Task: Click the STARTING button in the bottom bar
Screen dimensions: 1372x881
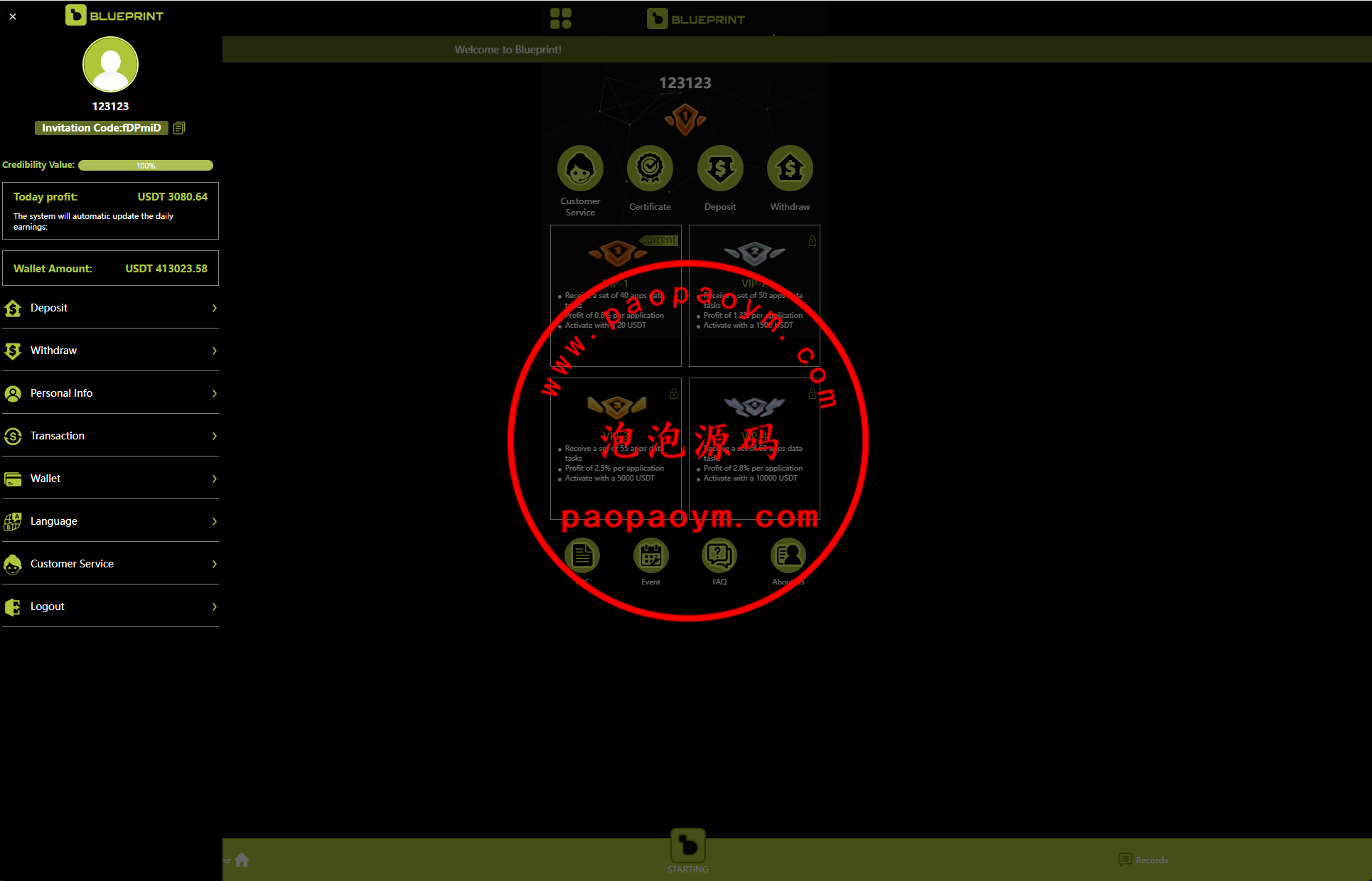Action: pos(687,851)
